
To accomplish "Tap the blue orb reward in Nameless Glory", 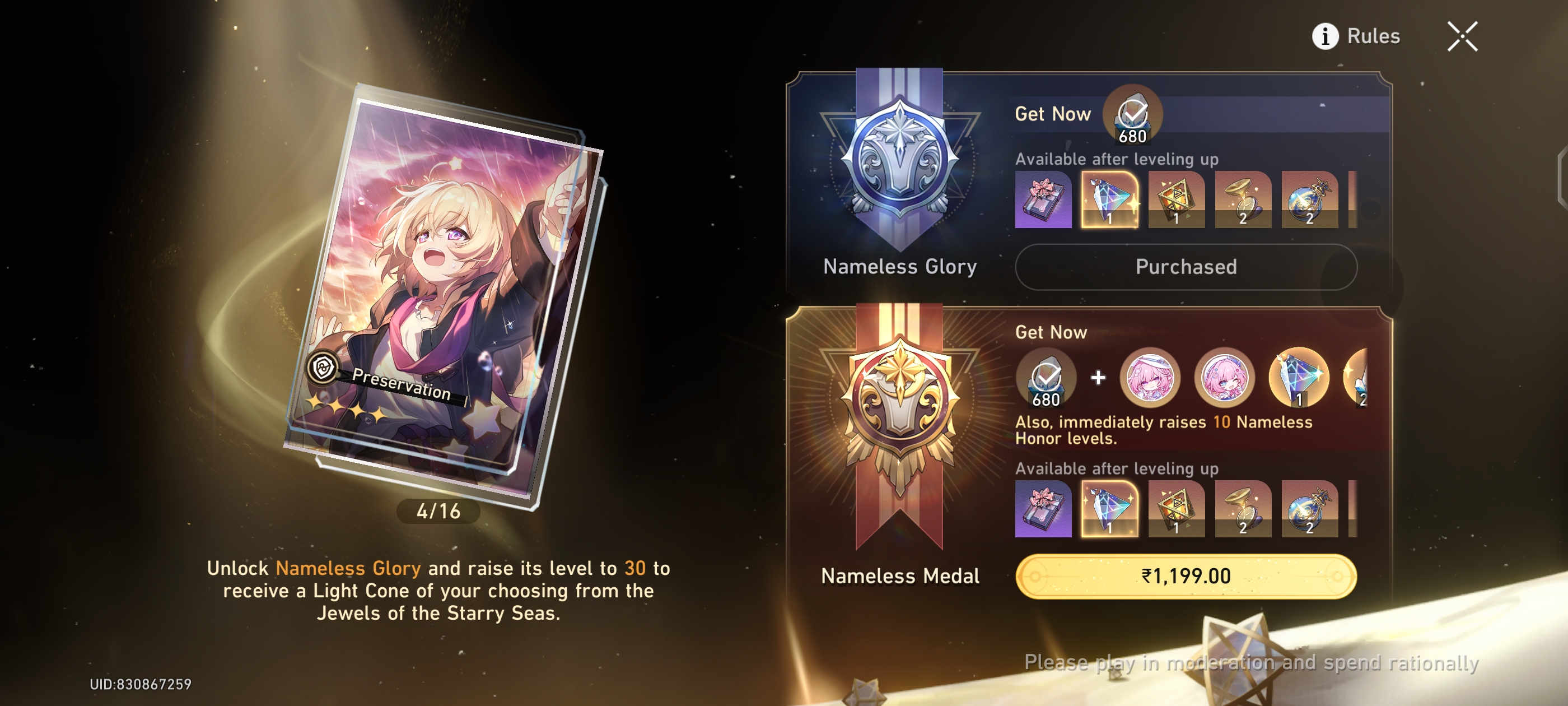I will (x=1309, y=199).
